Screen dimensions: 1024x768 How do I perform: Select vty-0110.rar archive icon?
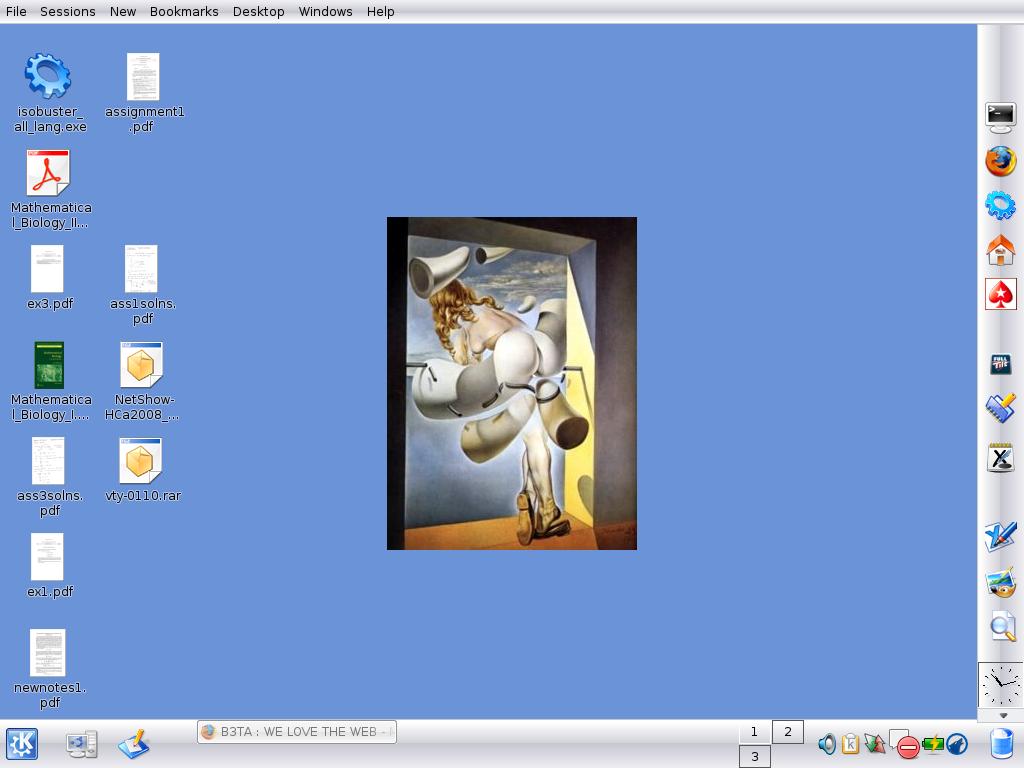point(142,470)
